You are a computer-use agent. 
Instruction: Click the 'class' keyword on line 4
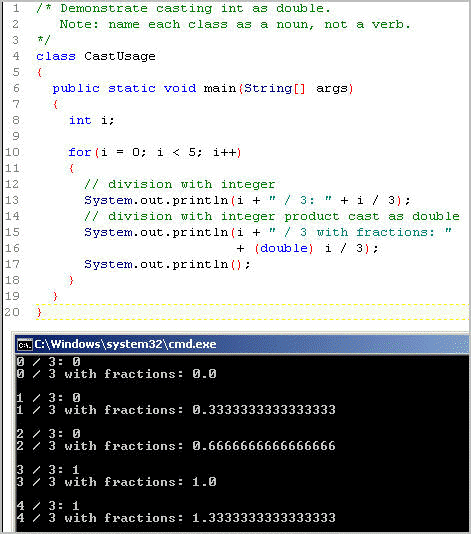click(56, 57)
